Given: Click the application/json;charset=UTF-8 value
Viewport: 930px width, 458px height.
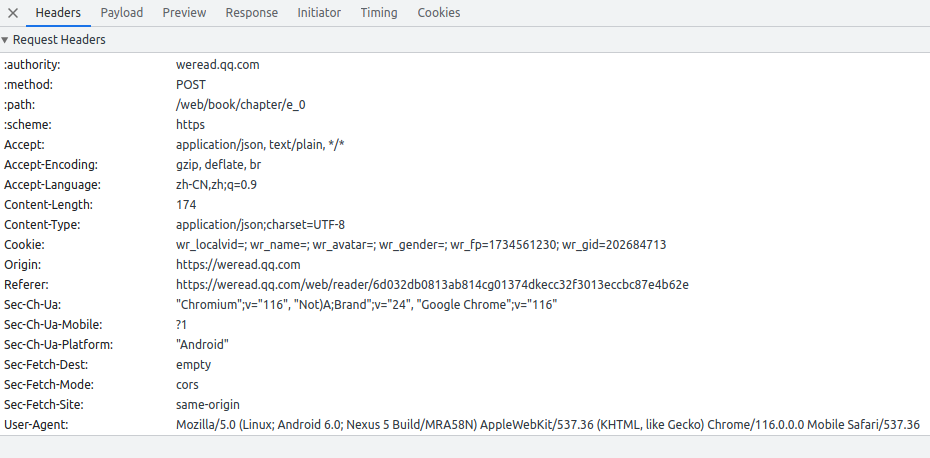Looking at the screenshot, I should (260, 225).
